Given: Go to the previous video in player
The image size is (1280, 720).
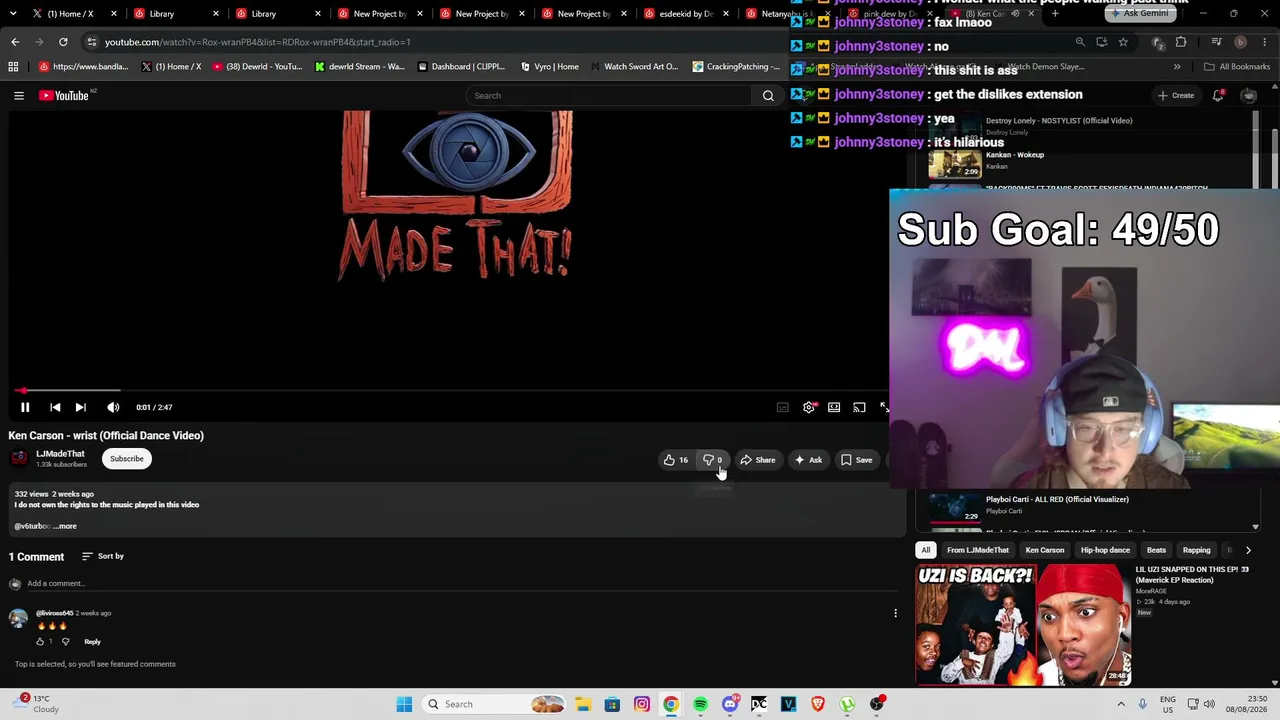Looking at the screenshot, I should point(55,407).
